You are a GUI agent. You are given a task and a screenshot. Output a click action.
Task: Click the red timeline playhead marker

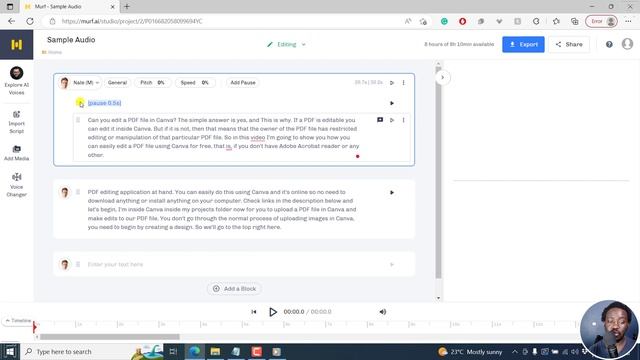[35, 327]
